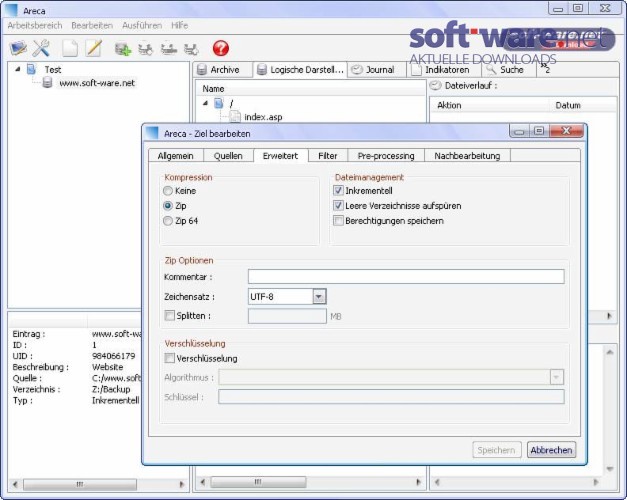Switch to the Filter tab

[x=328, y=156]
